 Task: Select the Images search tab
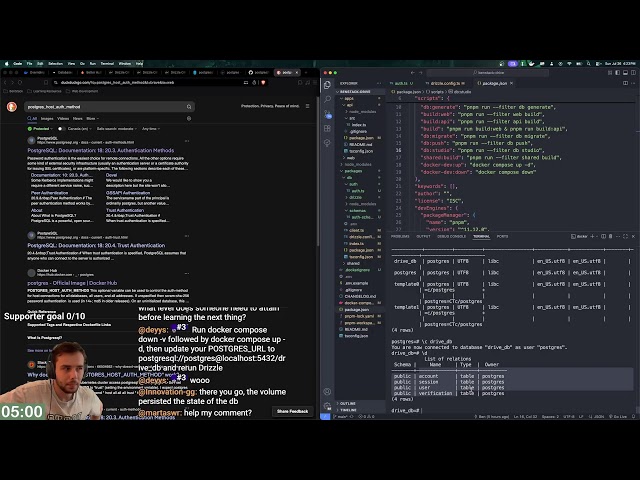click(x=47, y=118)
